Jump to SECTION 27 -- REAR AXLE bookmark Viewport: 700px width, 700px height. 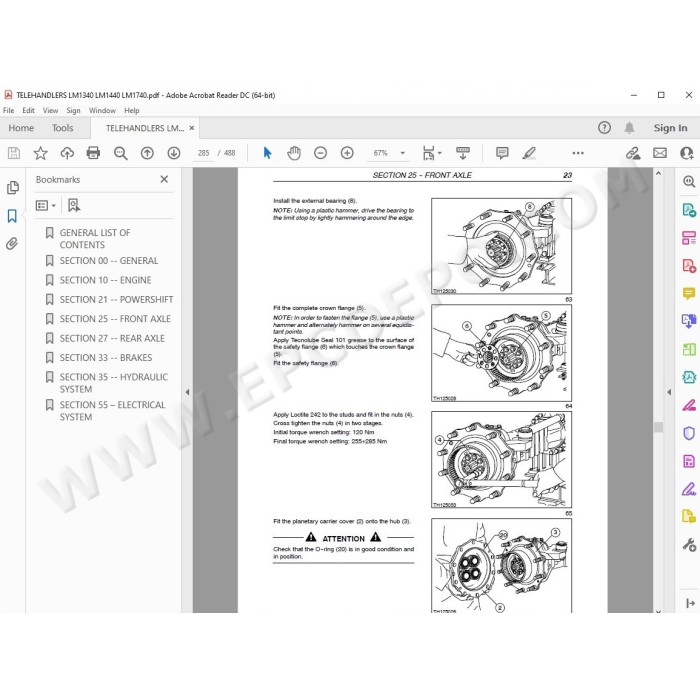[112, 338]
